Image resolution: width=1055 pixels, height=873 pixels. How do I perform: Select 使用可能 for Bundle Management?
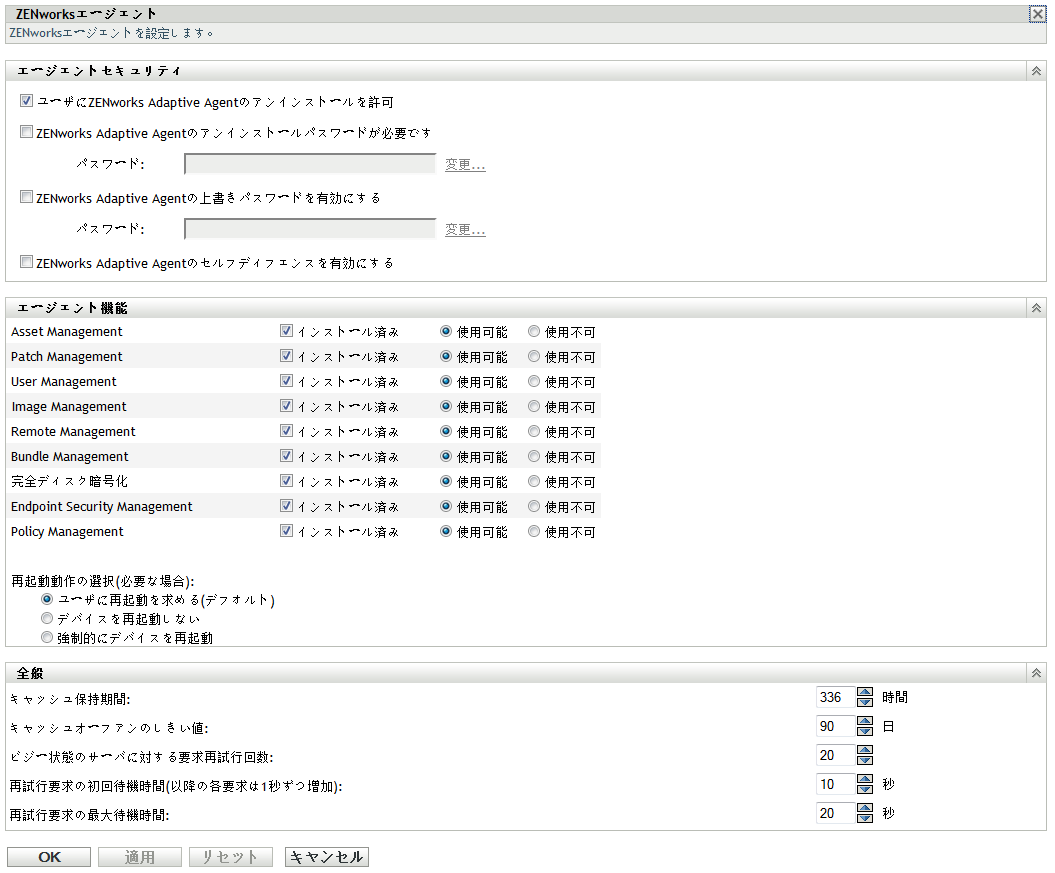pyautogui.click(x=445, y=456)
